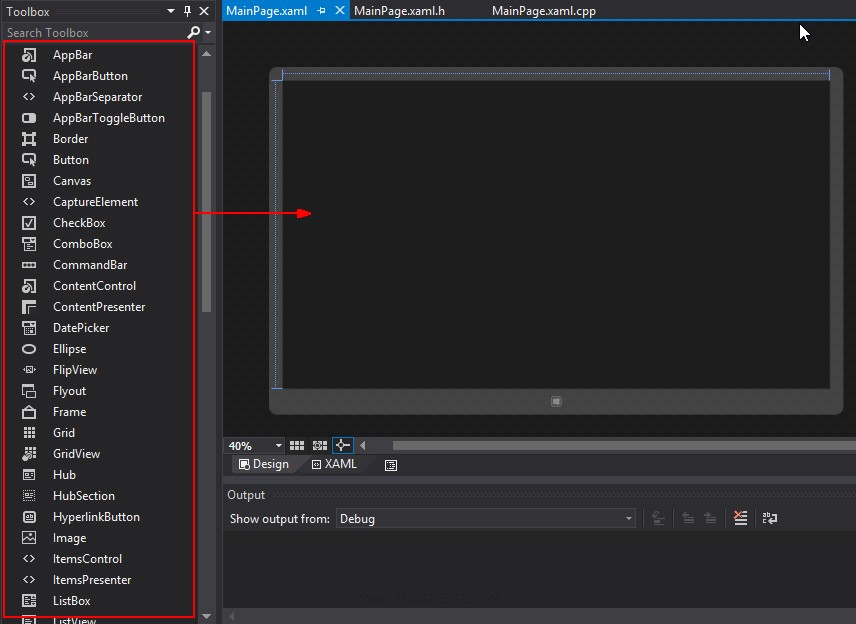Screen dimensions: 856x624
Task: Click the search magnifier icon in Toolbox
Action: click(x=193, y=33)
